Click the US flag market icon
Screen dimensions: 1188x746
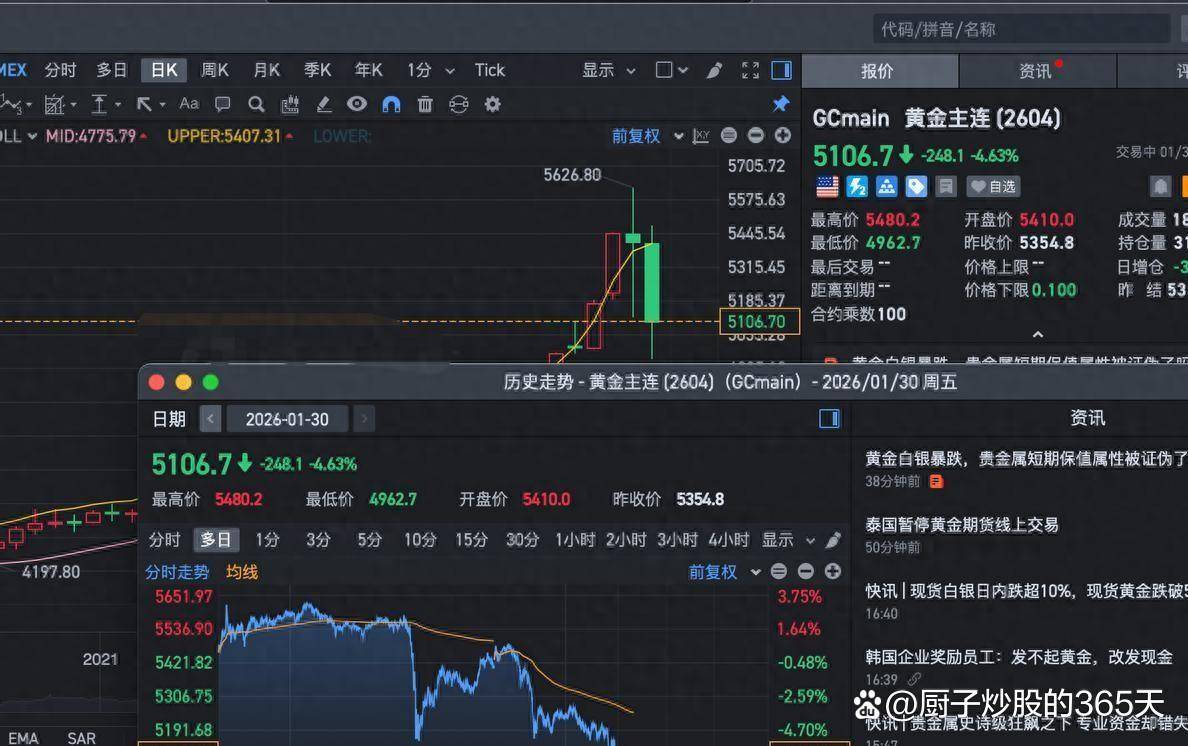(x=827, y=186)
